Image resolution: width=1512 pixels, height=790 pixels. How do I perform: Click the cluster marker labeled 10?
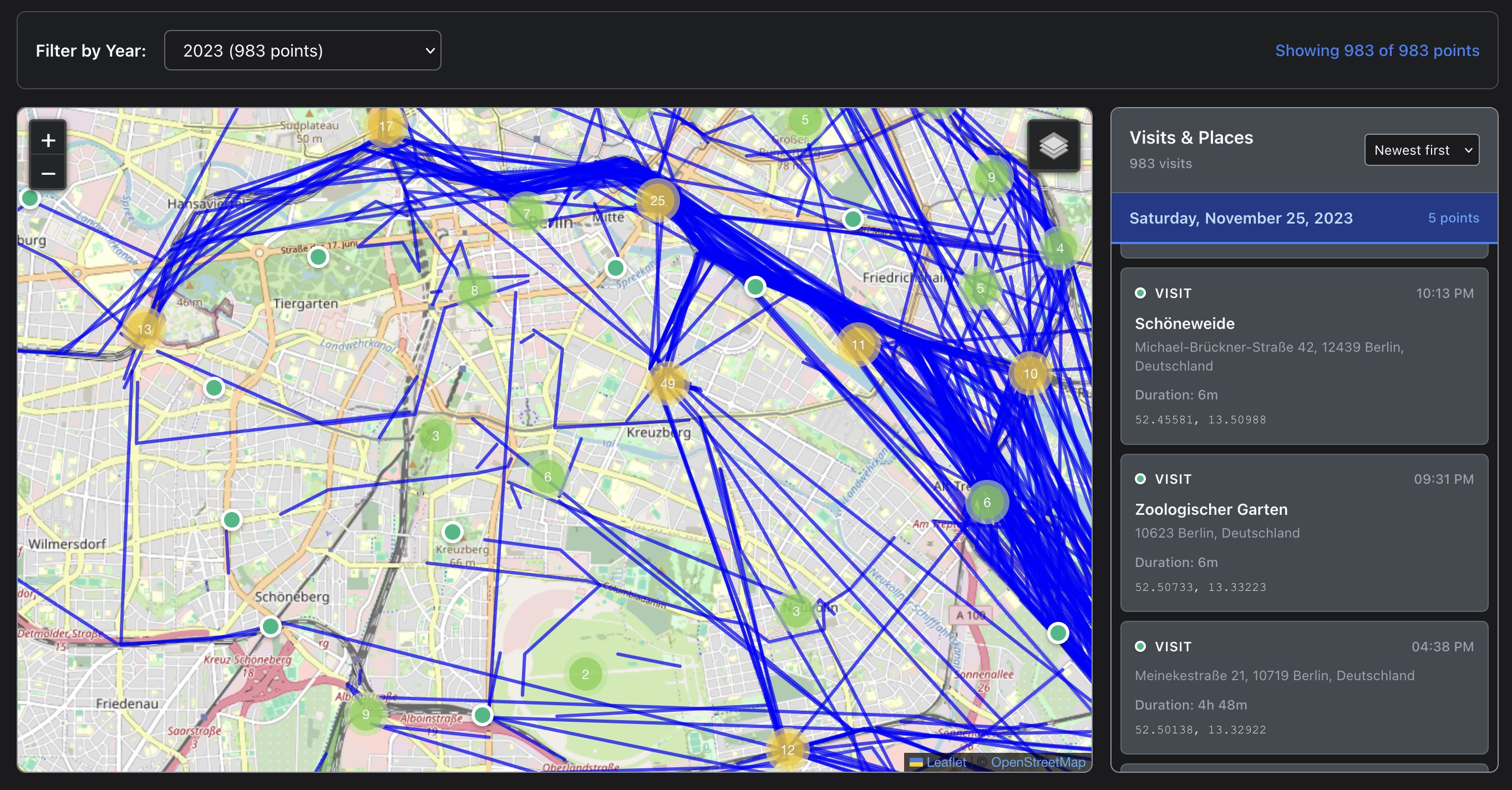point(1030,374)
